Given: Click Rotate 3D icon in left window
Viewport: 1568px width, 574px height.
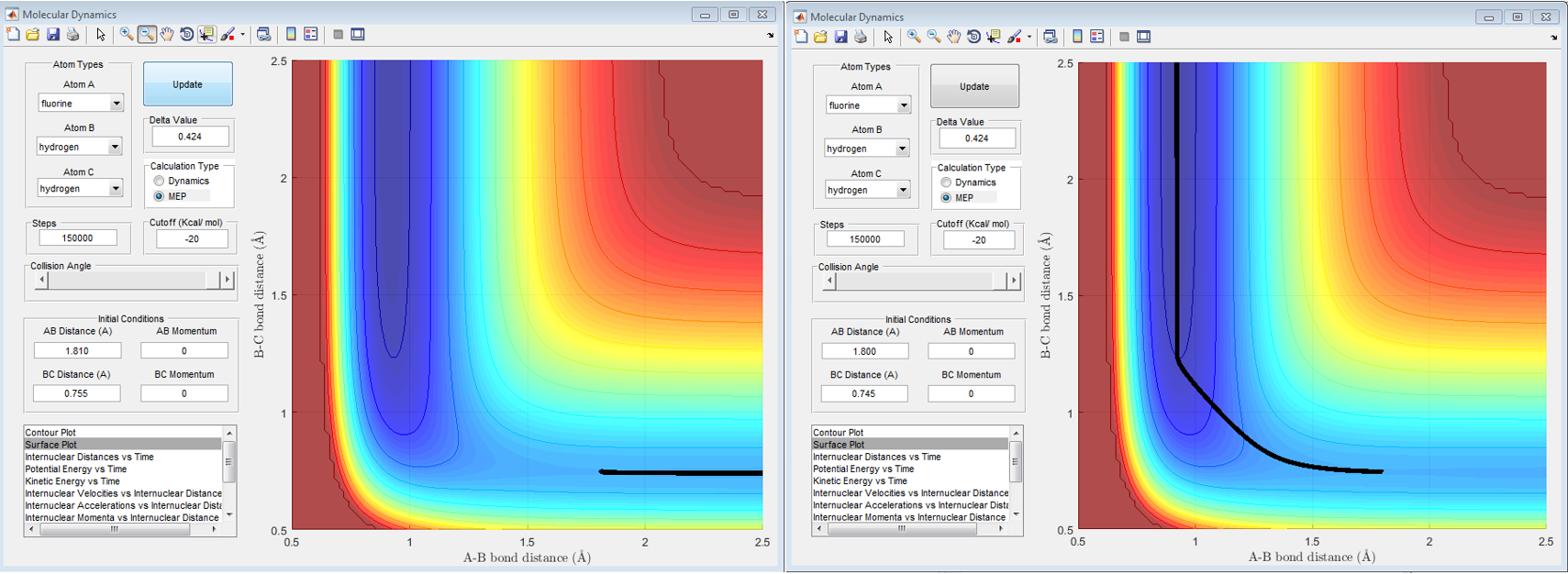Looking at the screenshot, I should [186, 35].
